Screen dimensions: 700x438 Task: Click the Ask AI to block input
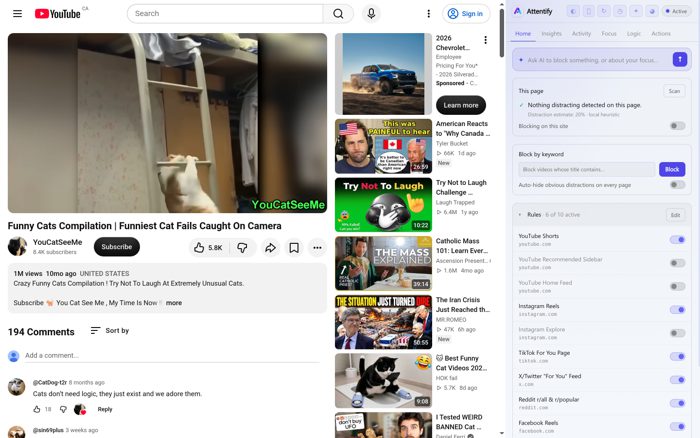click(x=593, y=59)
